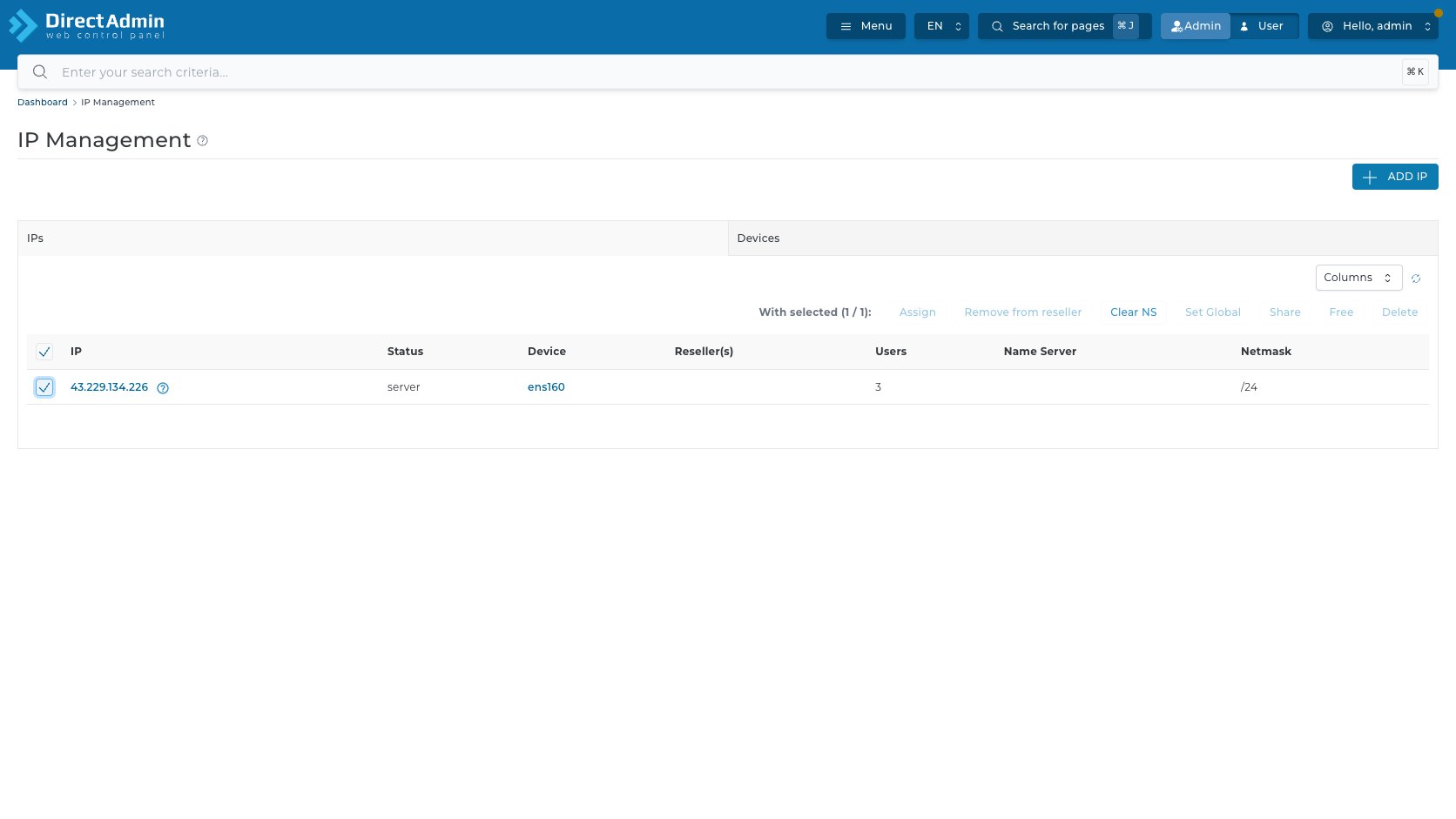
Task: Uncheck the checkbox for row 43.229.134.226
Action: [44, 387]
